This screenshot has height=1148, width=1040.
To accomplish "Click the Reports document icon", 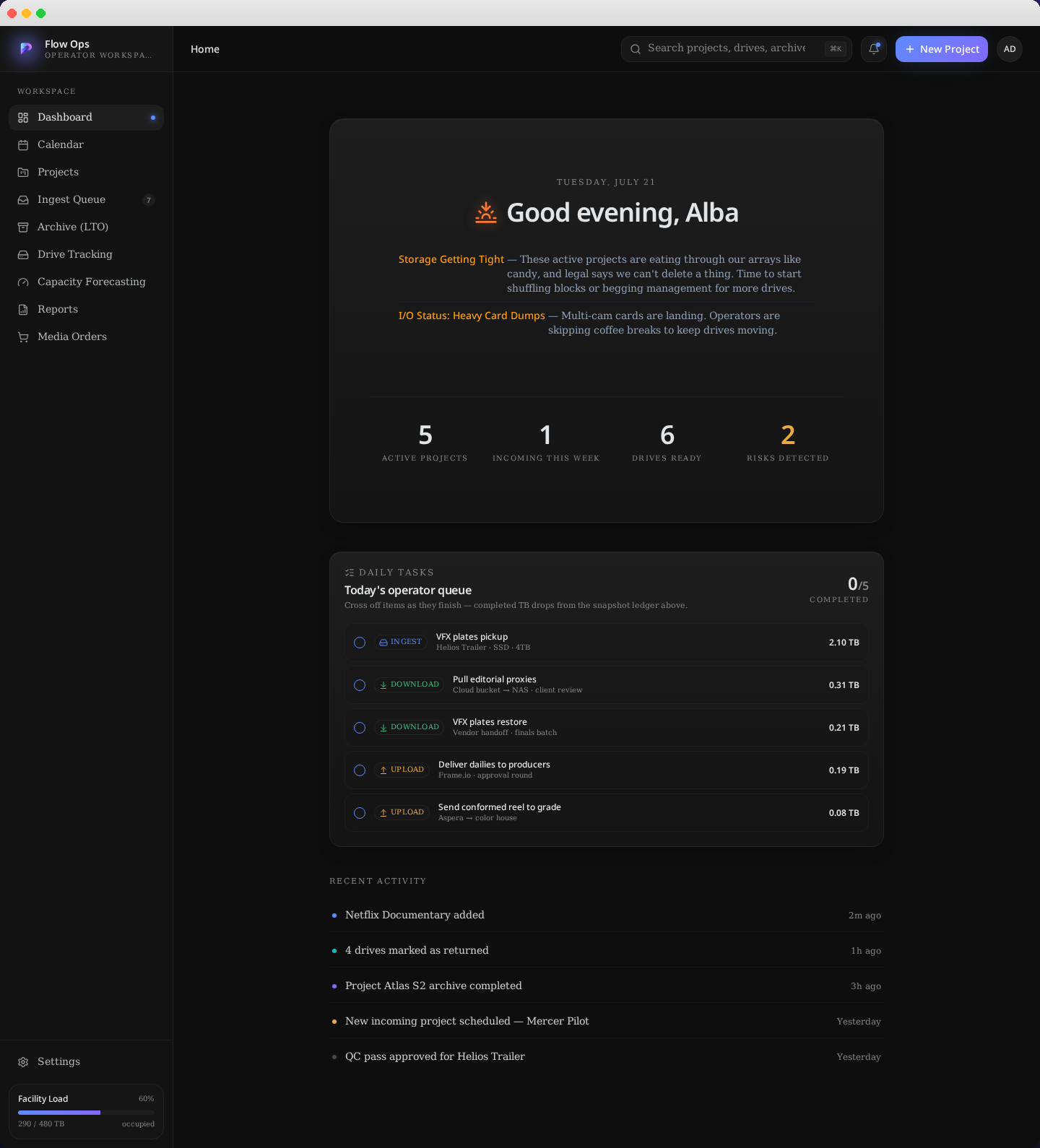I will click(x=23, y=310).
